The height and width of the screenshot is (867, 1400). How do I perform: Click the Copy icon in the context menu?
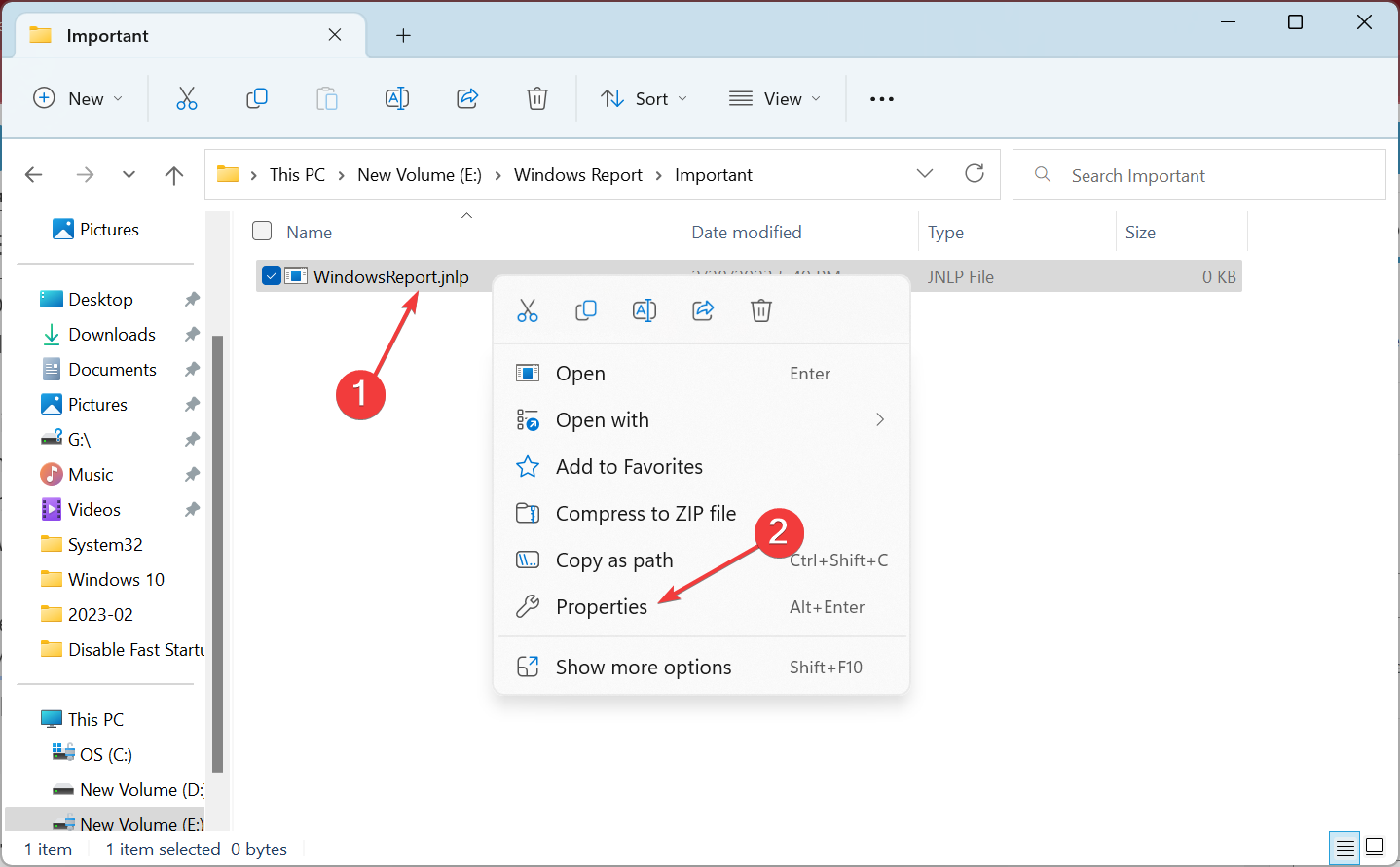(586, 310)
